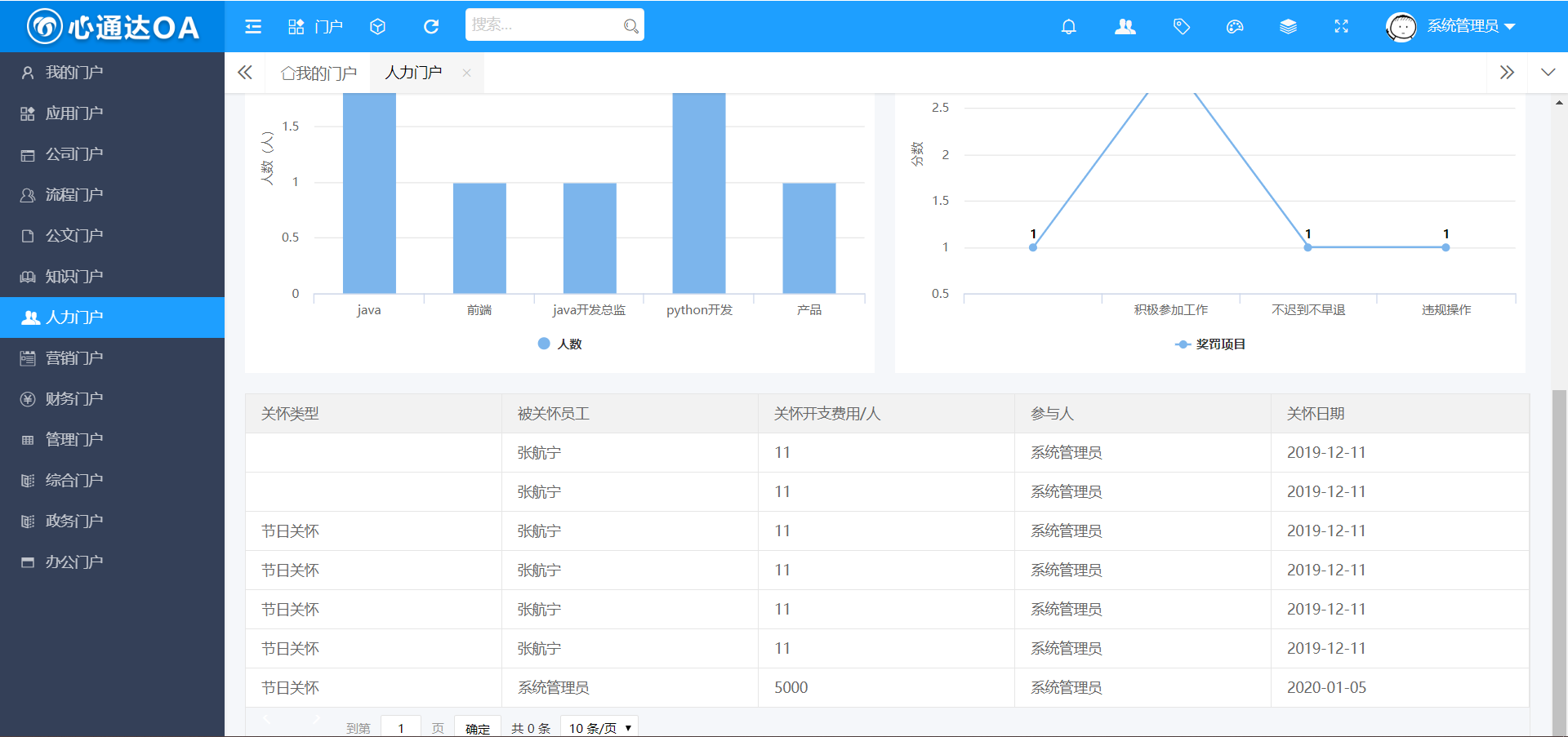Switch to the 我的门户 tab
This screenshot has width=1568, height=737.
tap(318, 73)
